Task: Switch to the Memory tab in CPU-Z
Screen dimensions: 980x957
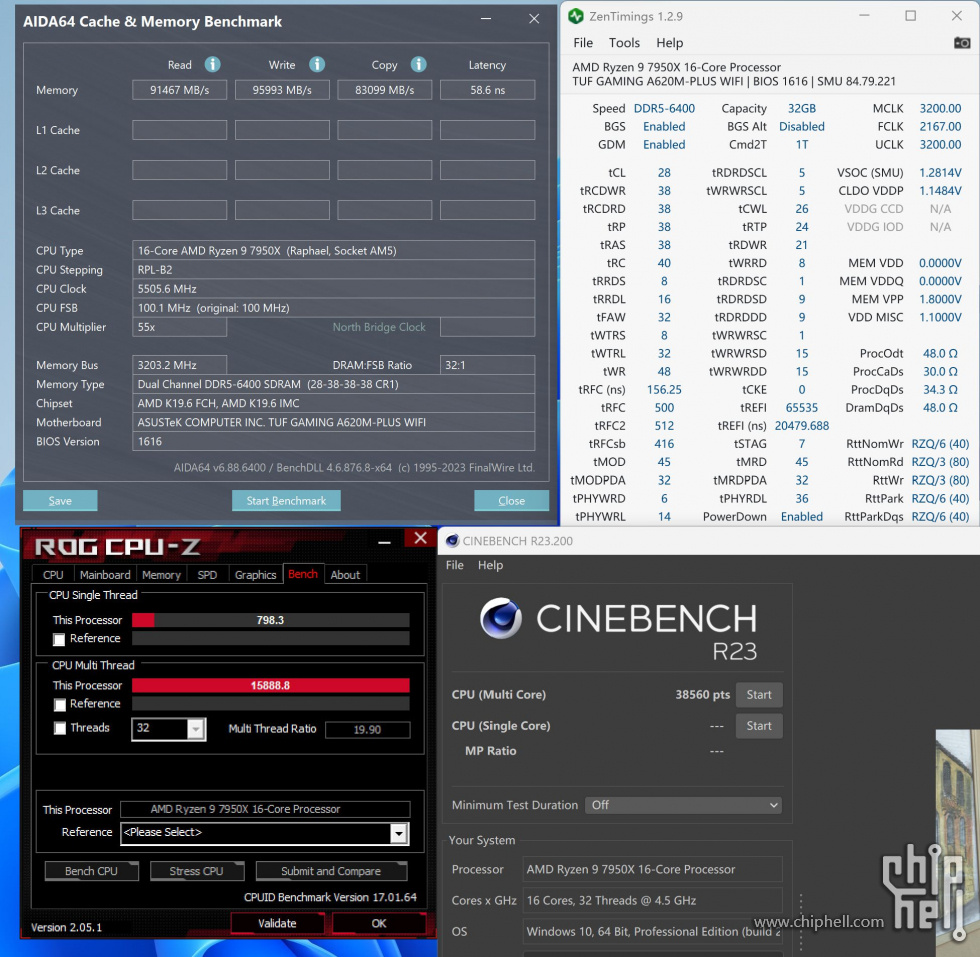Action: pyautogui.click(x=161, y=574)
